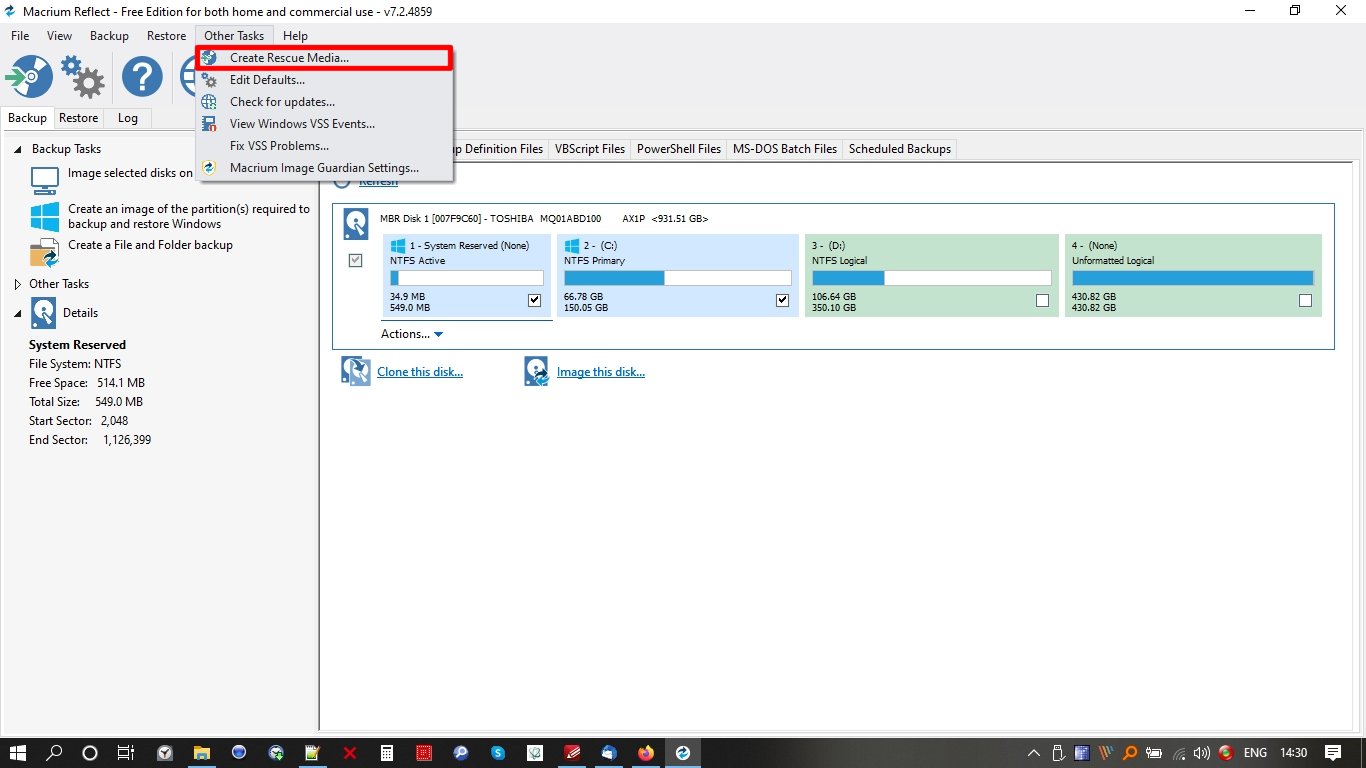The height and width of the screenshot is (768, 1366).
Task: Choose Edit Defaults from the menu
Action: tap(324, 80)
